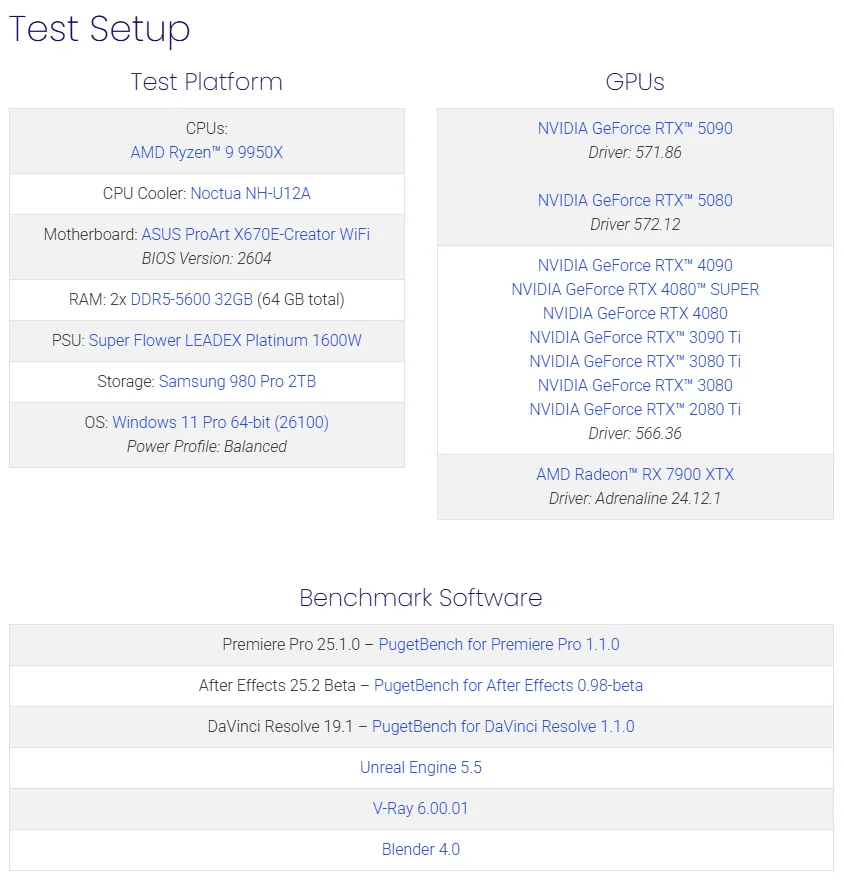
Task: Open the AMD Ryzen 9 9950X link
Action: [207, 153]
